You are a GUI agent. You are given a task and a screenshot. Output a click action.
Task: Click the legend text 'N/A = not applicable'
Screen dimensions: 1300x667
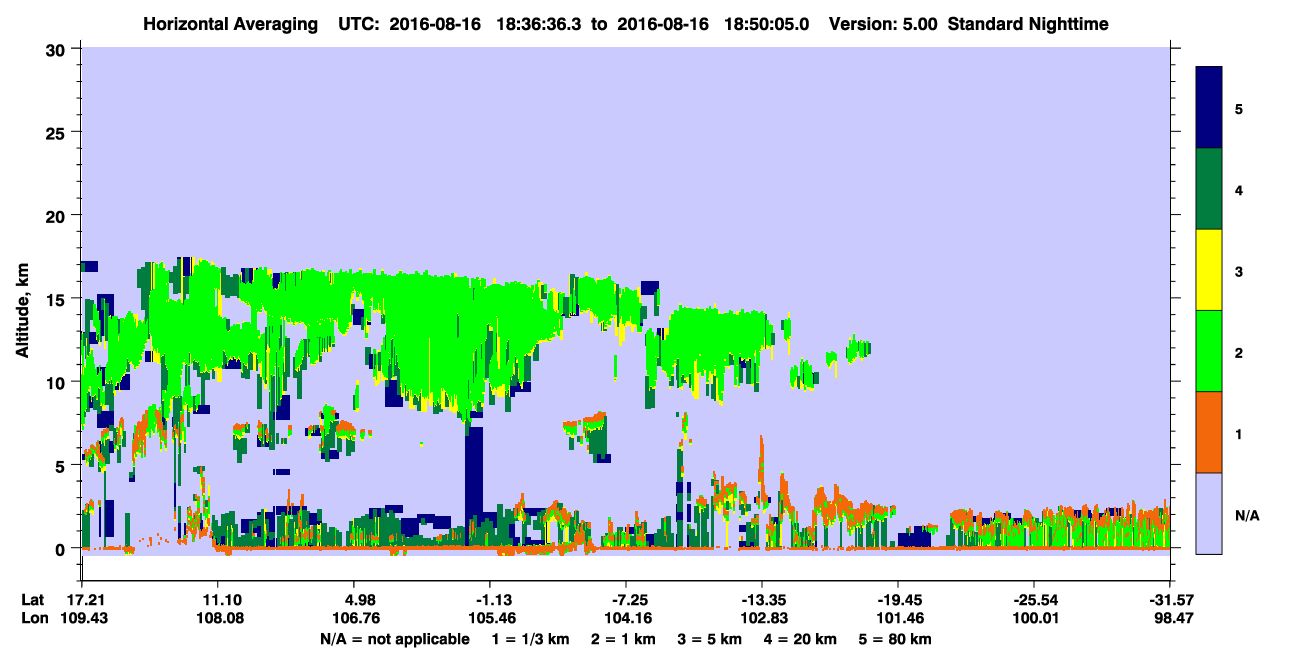[x=394, y=639]
